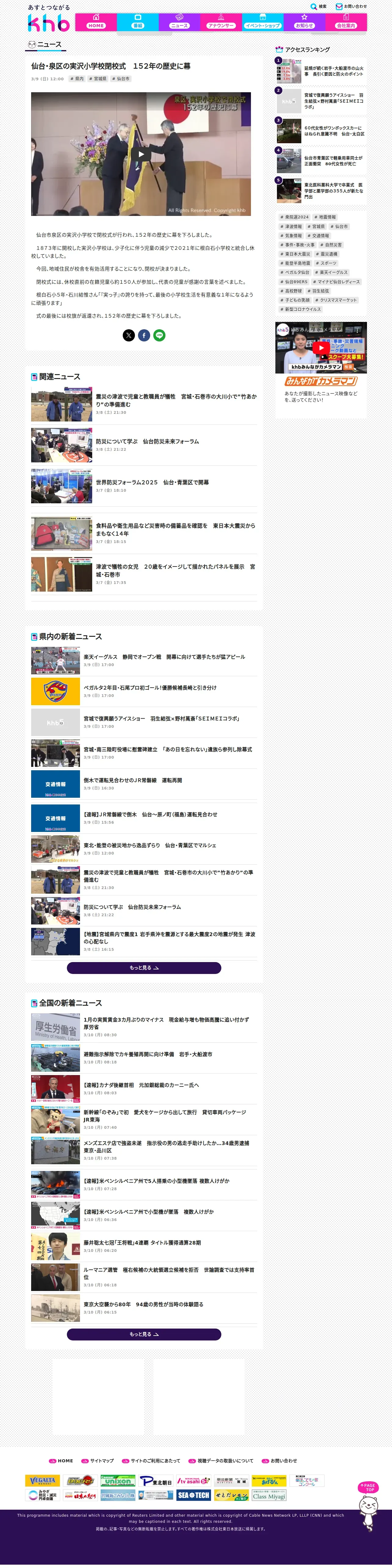
Task: Click the 日本の祭り banner
Action: click(x=80, y=1496)
